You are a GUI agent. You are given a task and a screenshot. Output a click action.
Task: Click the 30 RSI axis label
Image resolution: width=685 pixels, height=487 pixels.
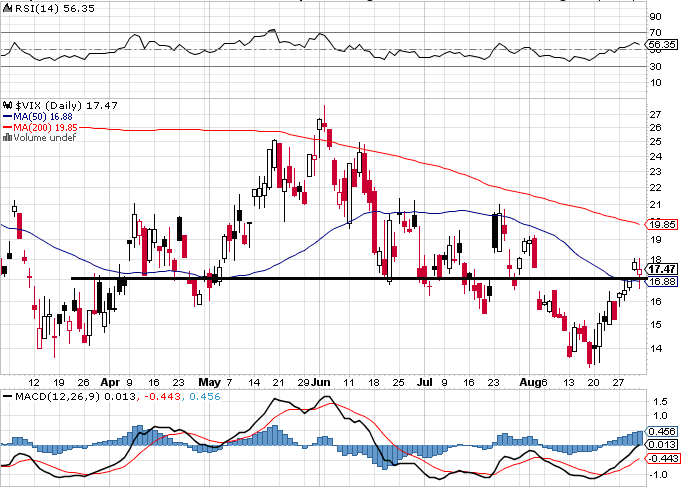tap(655, 66)
